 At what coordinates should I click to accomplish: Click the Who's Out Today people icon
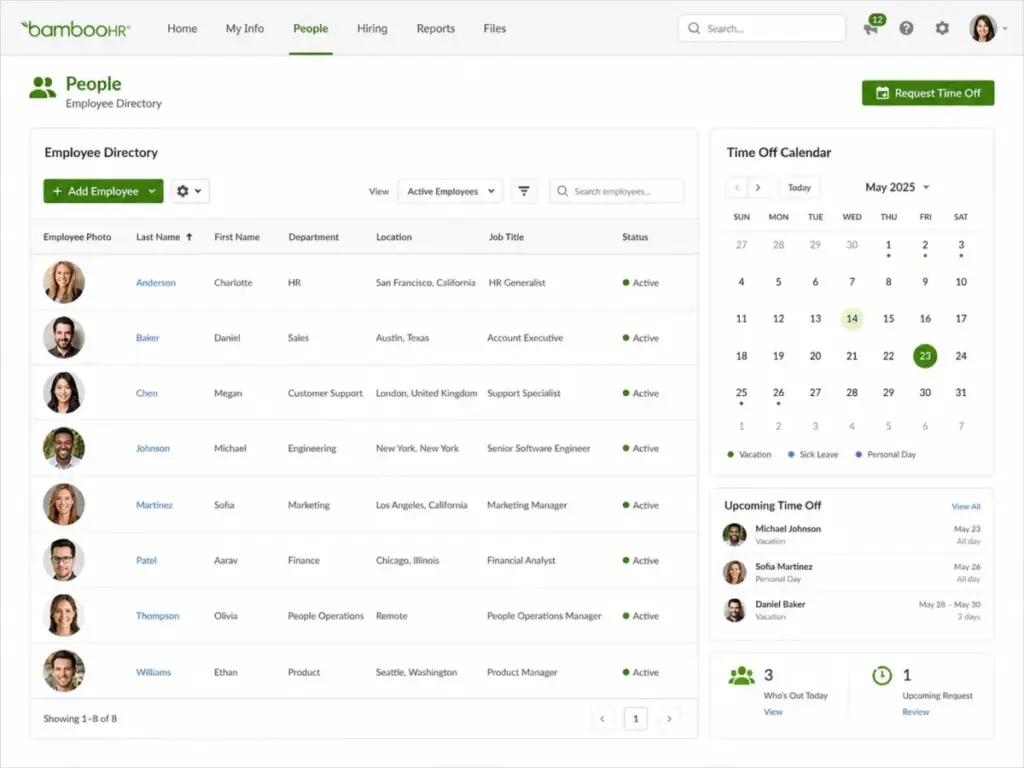741,675
